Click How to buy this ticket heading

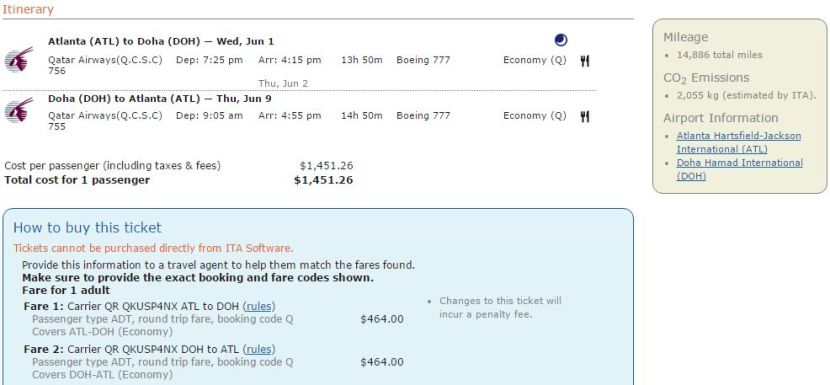point(87,228)
